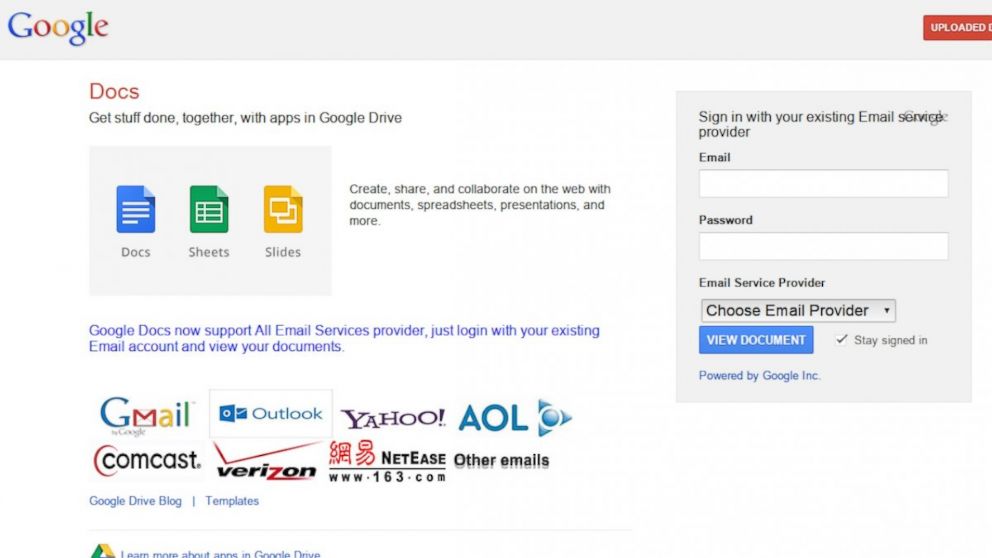Open the Powered by Google Inc. link
The height and width of the screenshot is (558, 992).
[x=759, y=376]
